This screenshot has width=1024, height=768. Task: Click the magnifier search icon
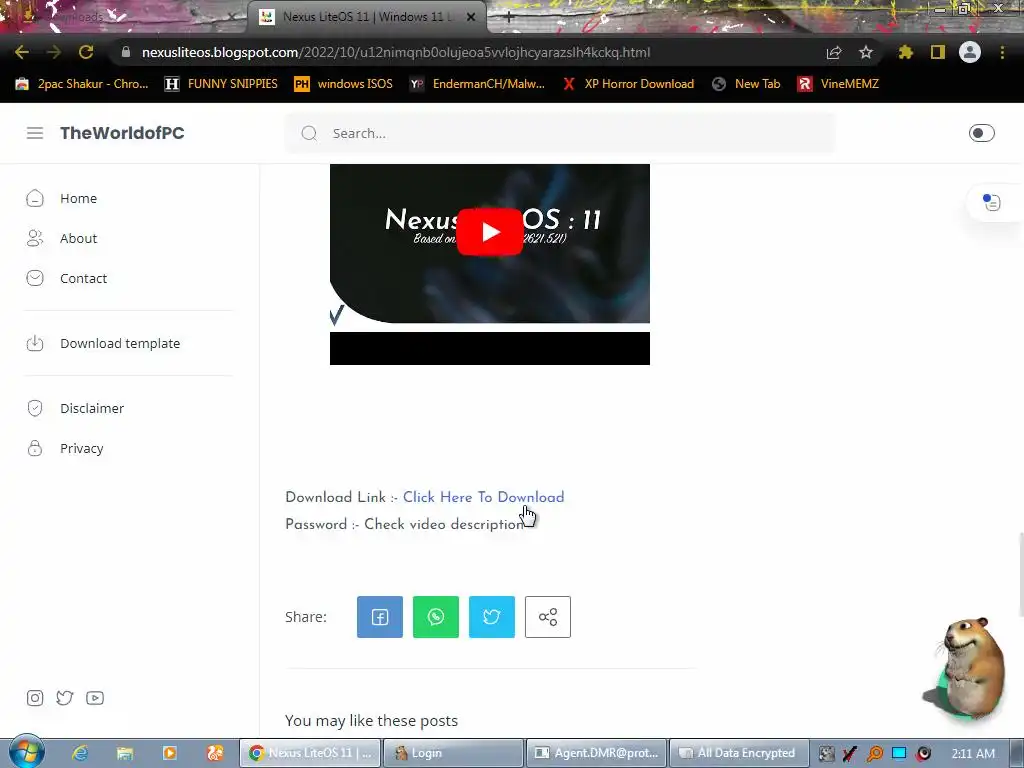309,133
